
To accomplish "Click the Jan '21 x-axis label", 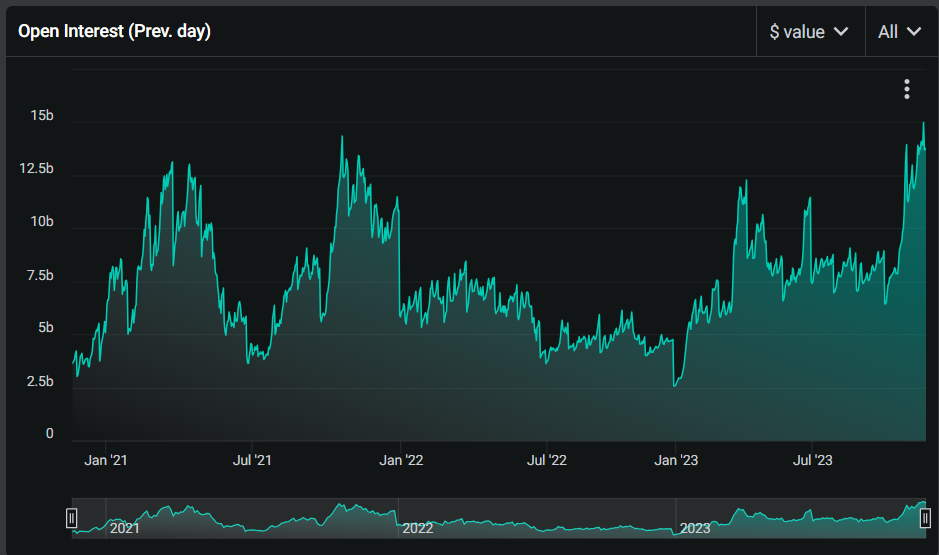I will coord(106,461).
